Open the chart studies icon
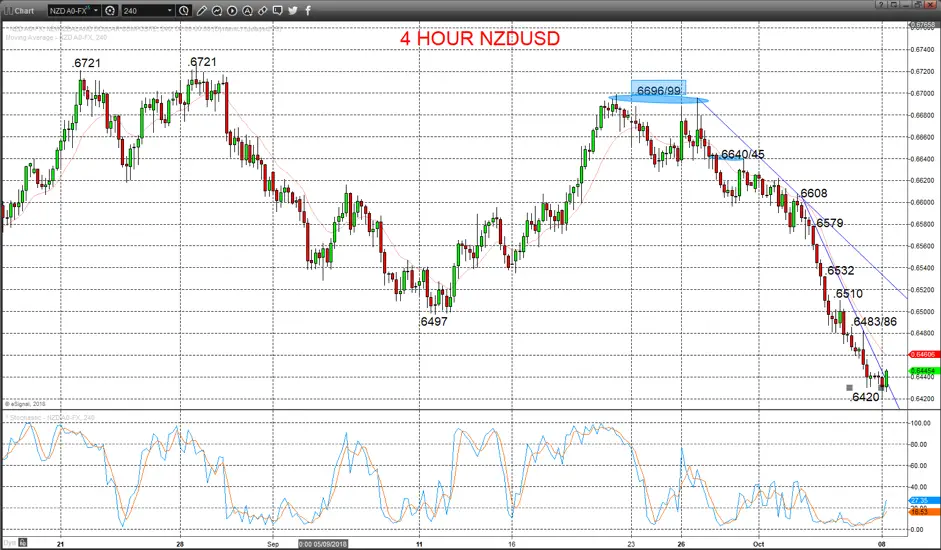This screenshot has width=941, height=550. [x=217, y=11]
